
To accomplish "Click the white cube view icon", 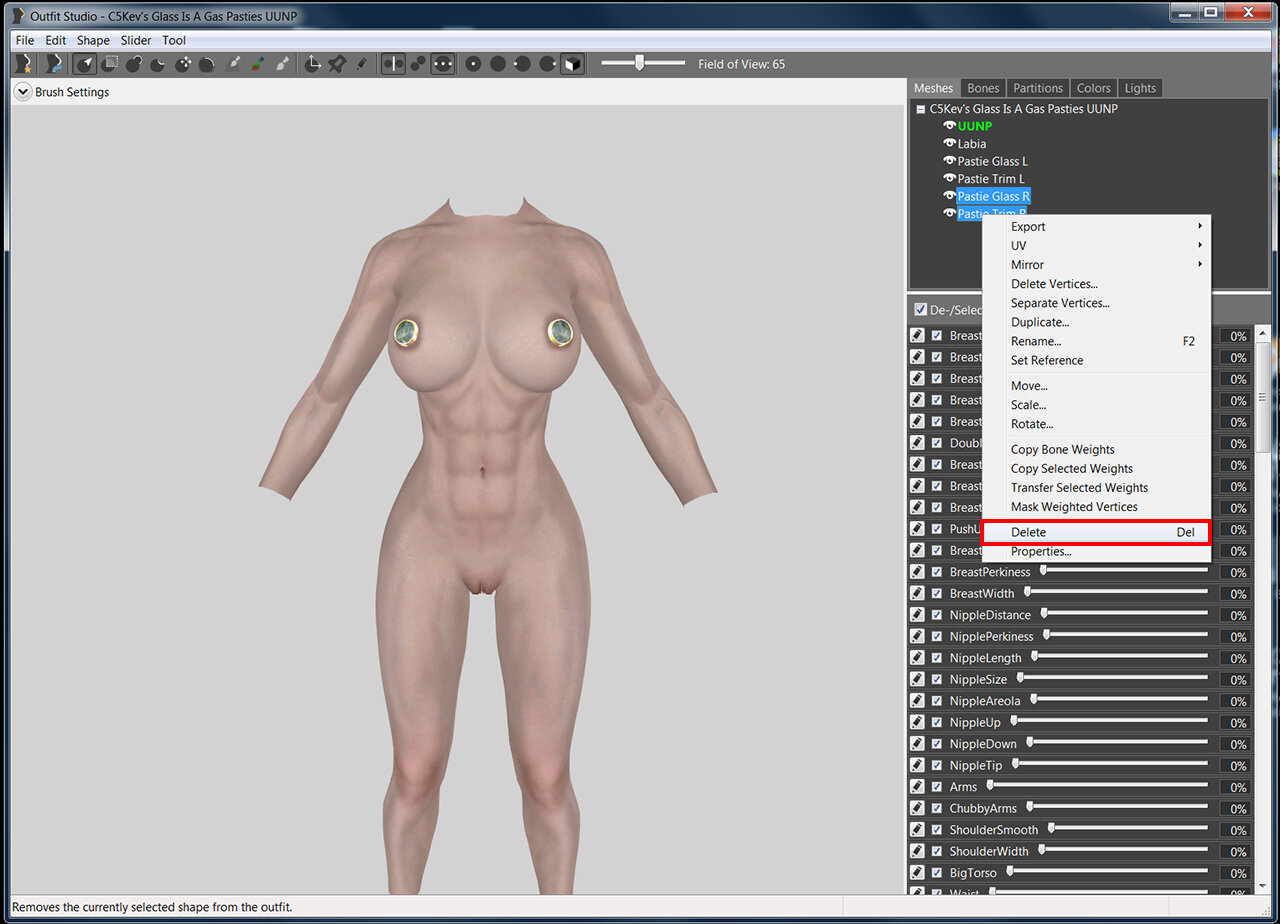I will (x=572, y=64).
